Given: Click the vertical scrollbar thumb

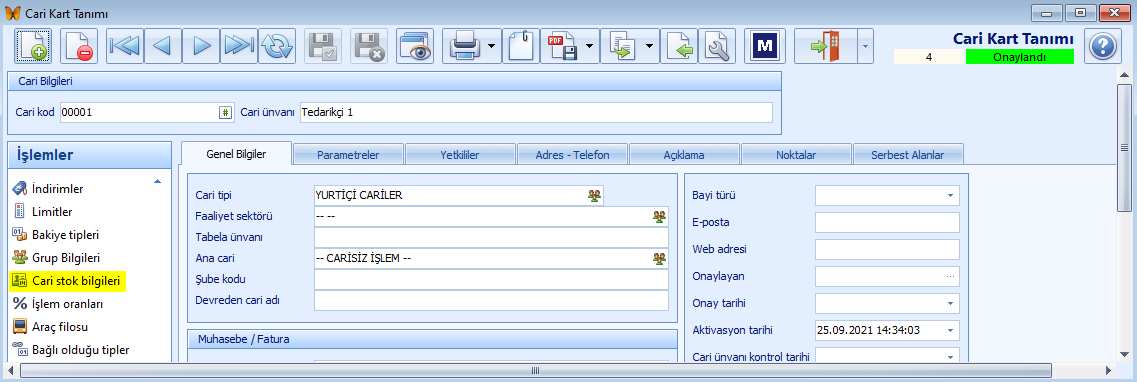Looking at the screenshot, I should [1123, 147].
